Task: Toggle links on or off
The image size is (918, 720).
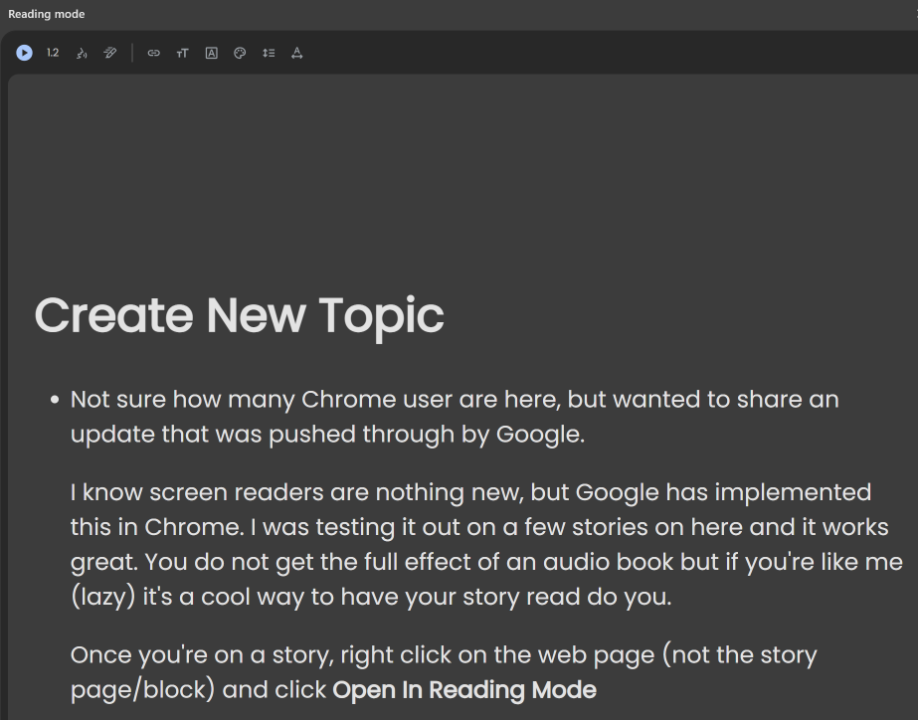Action: (153, 53)
